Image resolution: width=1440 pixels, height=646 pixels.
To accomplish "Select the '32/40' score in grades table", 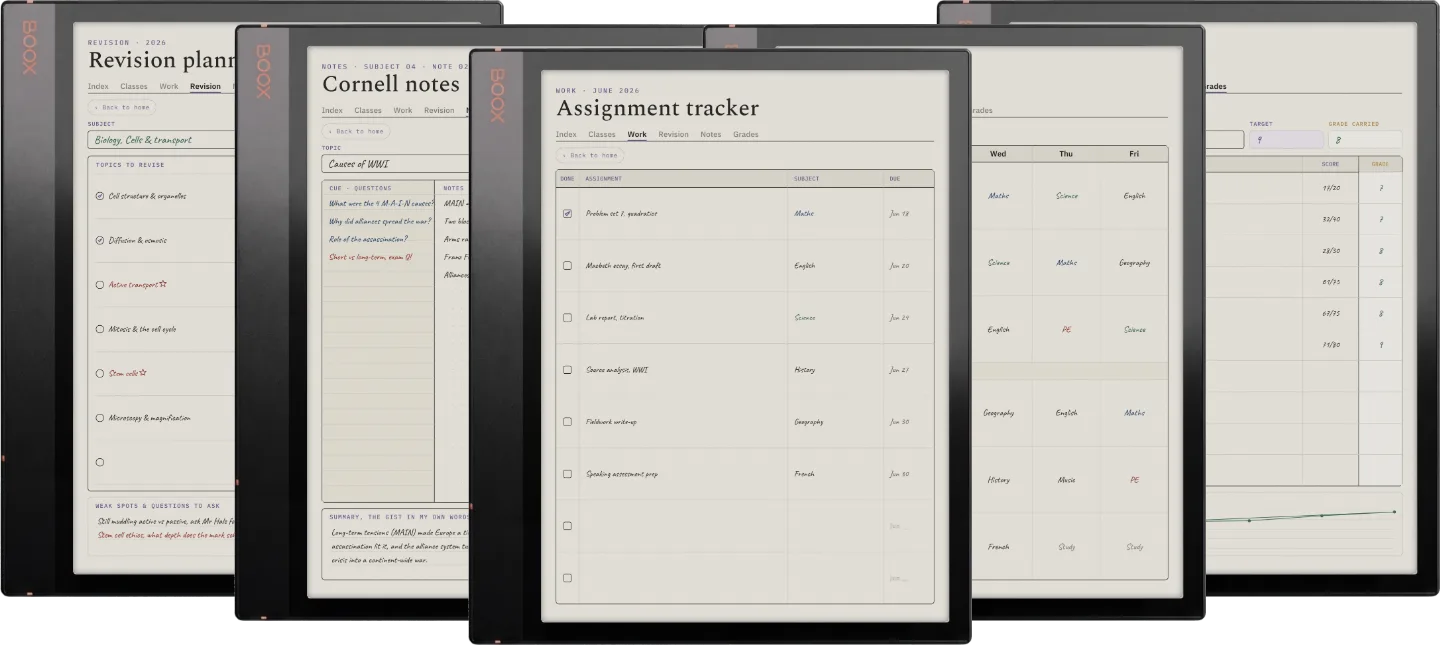I will click(1331, 219).
